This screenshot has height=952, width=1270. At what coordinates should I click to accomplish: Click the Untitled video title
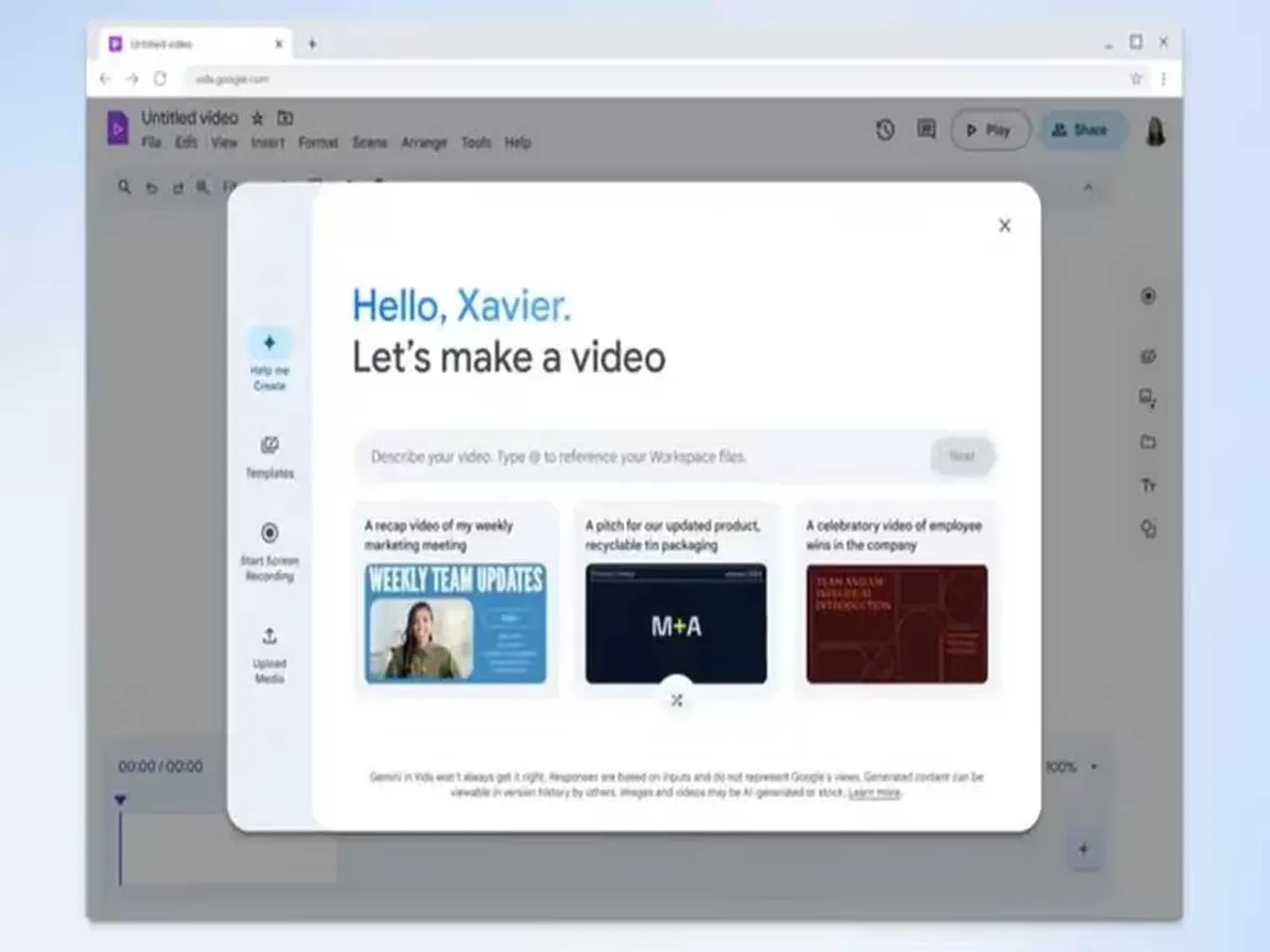[x=190, y=118]
